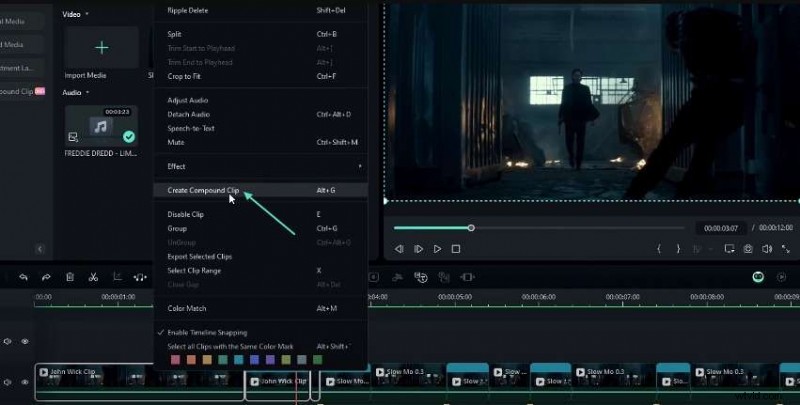800x405 pixels.
Task: Click the speech-to-text icon in timeline toolbar
Action: coord(421,277)
